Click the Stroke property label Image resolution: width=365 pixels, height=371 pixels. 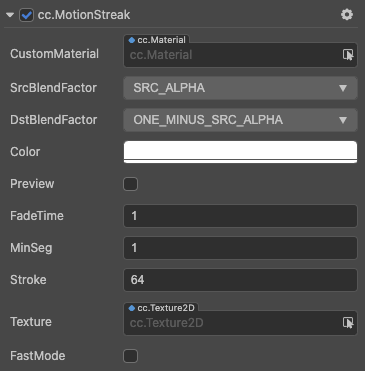tap(28, 280)
